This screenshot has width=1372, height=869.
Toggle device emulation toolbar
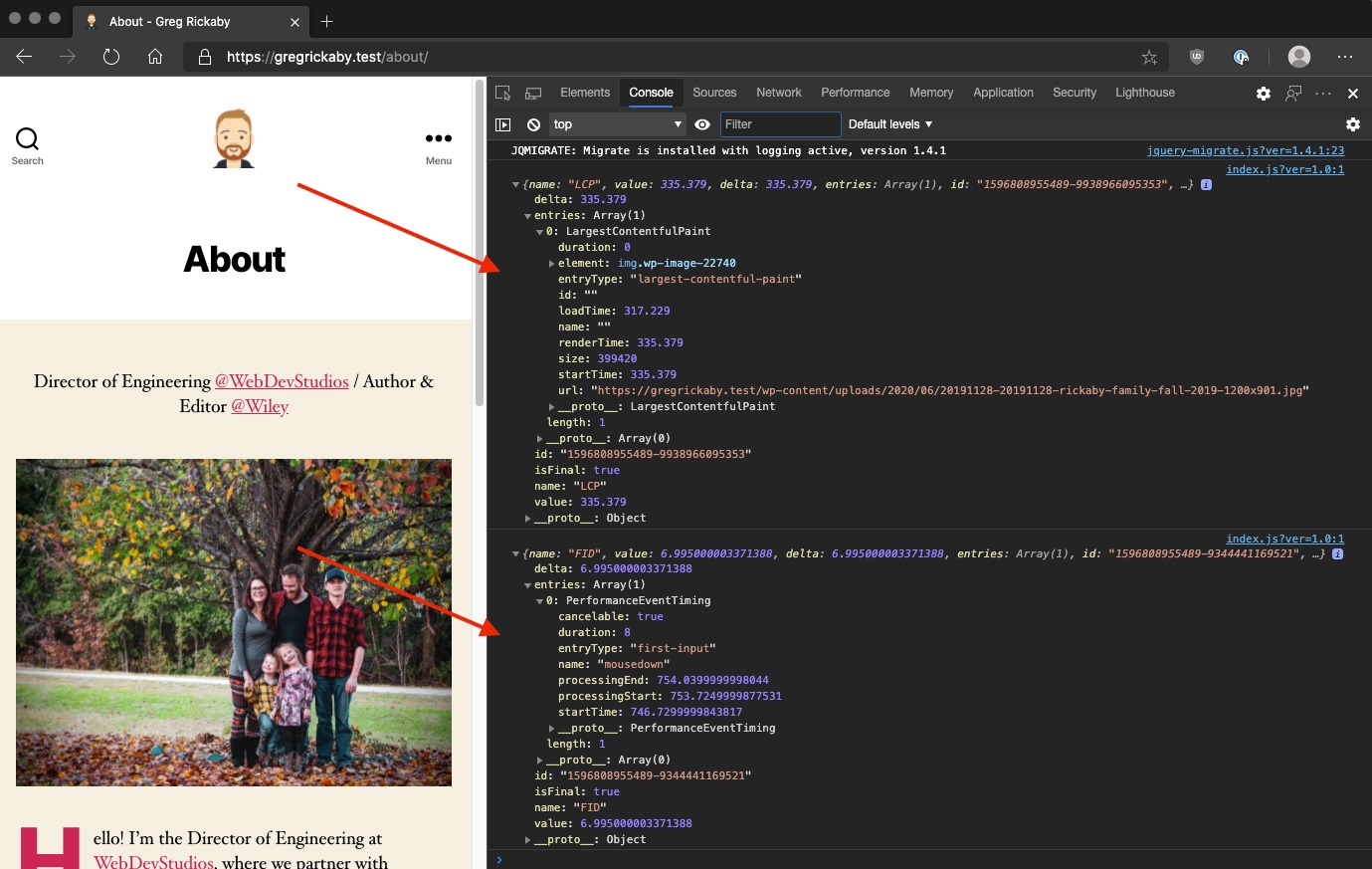tap(533, 93)
